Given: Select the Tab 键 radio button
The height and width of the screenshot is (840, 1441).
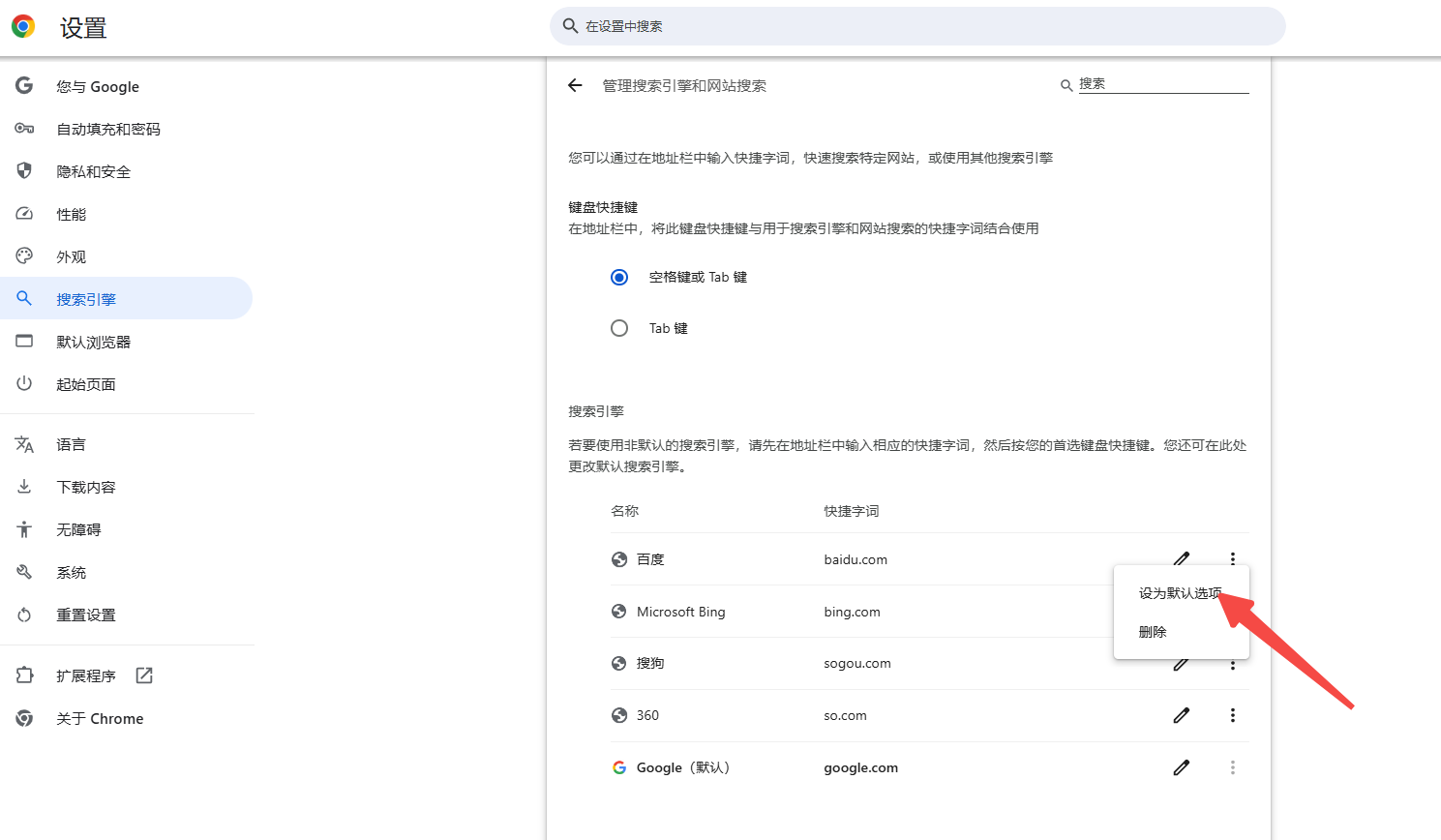Looking at the screenshot, I should point(619,327).
